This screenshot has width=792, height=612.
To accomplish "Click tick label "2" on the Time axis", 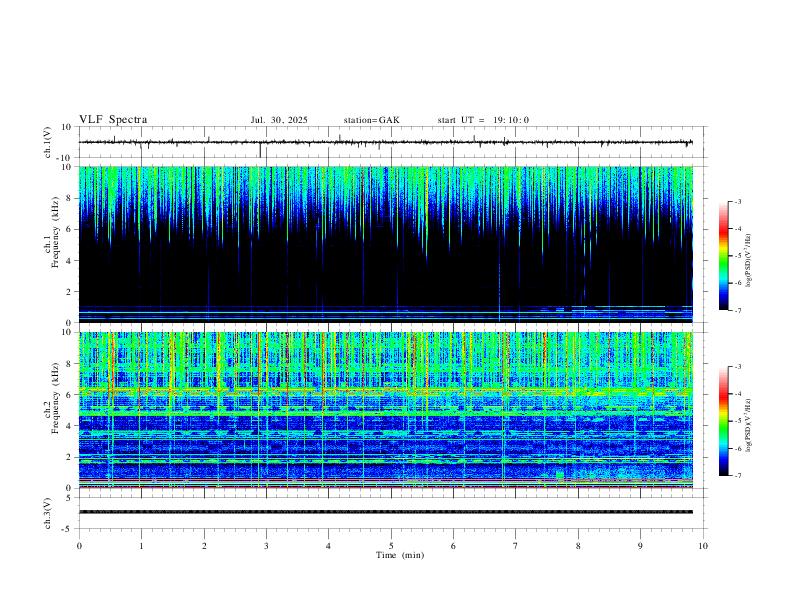I will [x=204, y=546].
